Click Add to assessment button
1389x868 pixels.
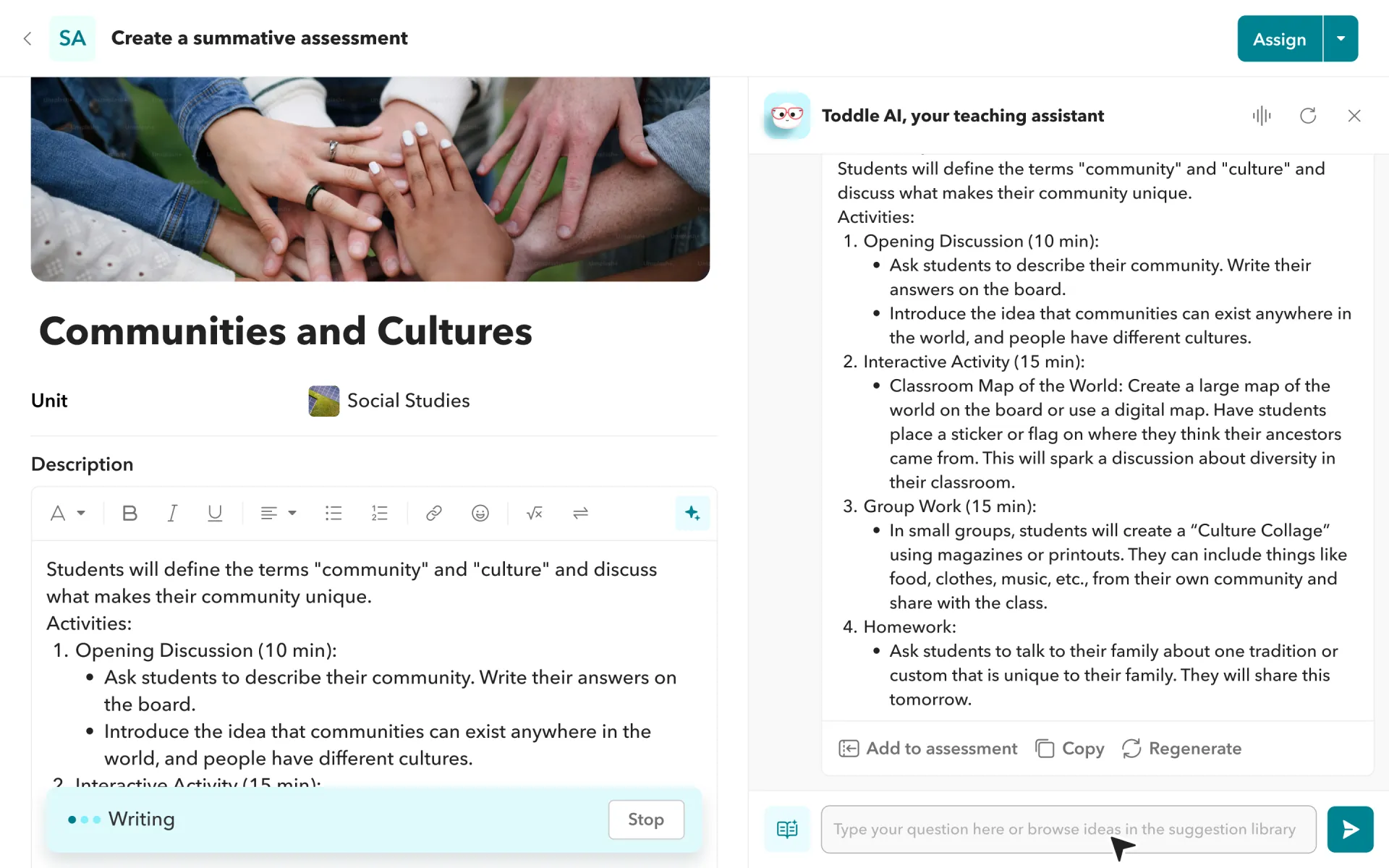point(927,749)
